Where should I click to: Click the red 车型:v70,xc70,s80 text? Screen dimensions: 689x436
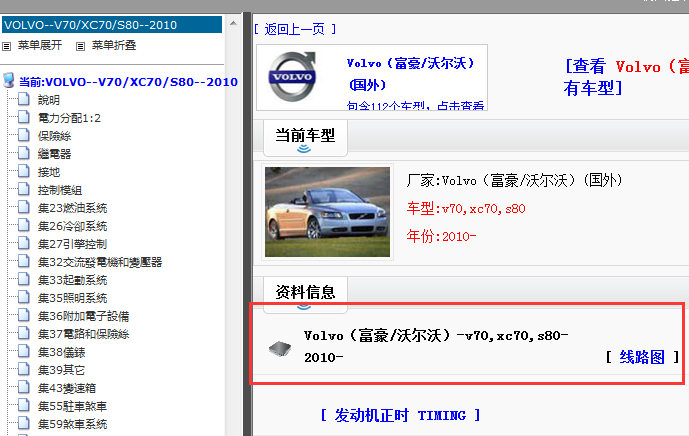466,208
